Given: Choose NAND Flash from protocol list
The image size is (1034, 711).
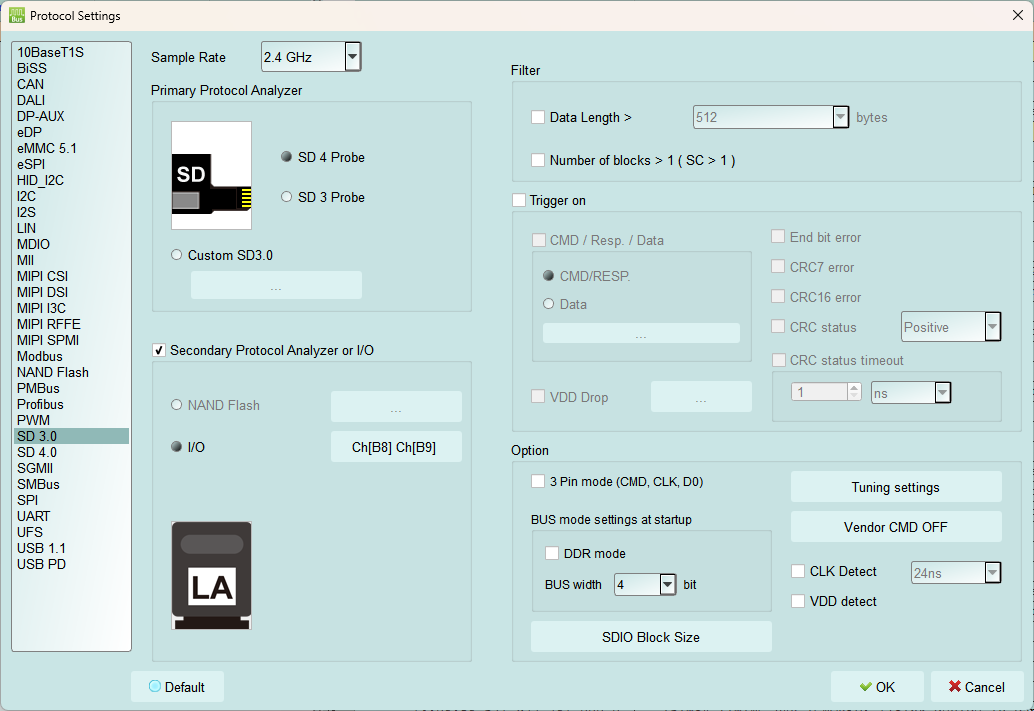Looking at the screenshot, I should (x=71, y=373).
